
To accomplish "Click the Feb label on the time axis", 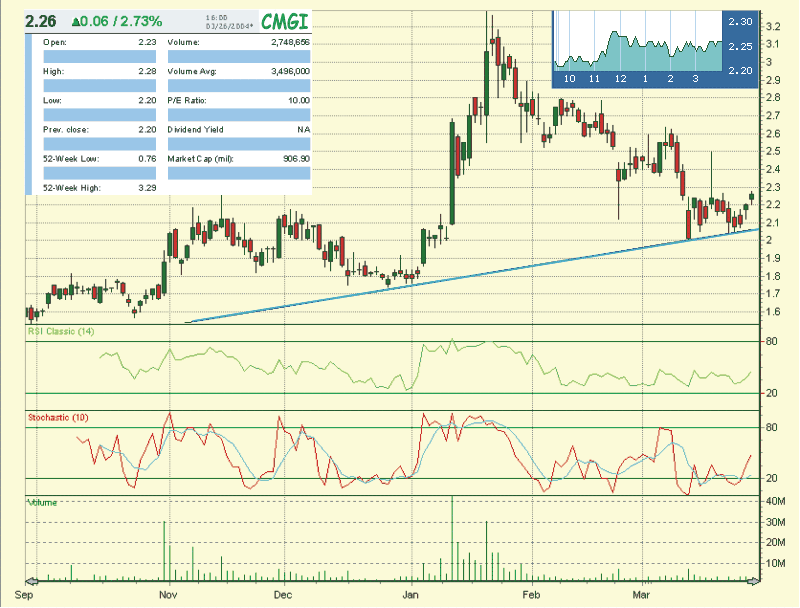I will click(x=531, y=595).
